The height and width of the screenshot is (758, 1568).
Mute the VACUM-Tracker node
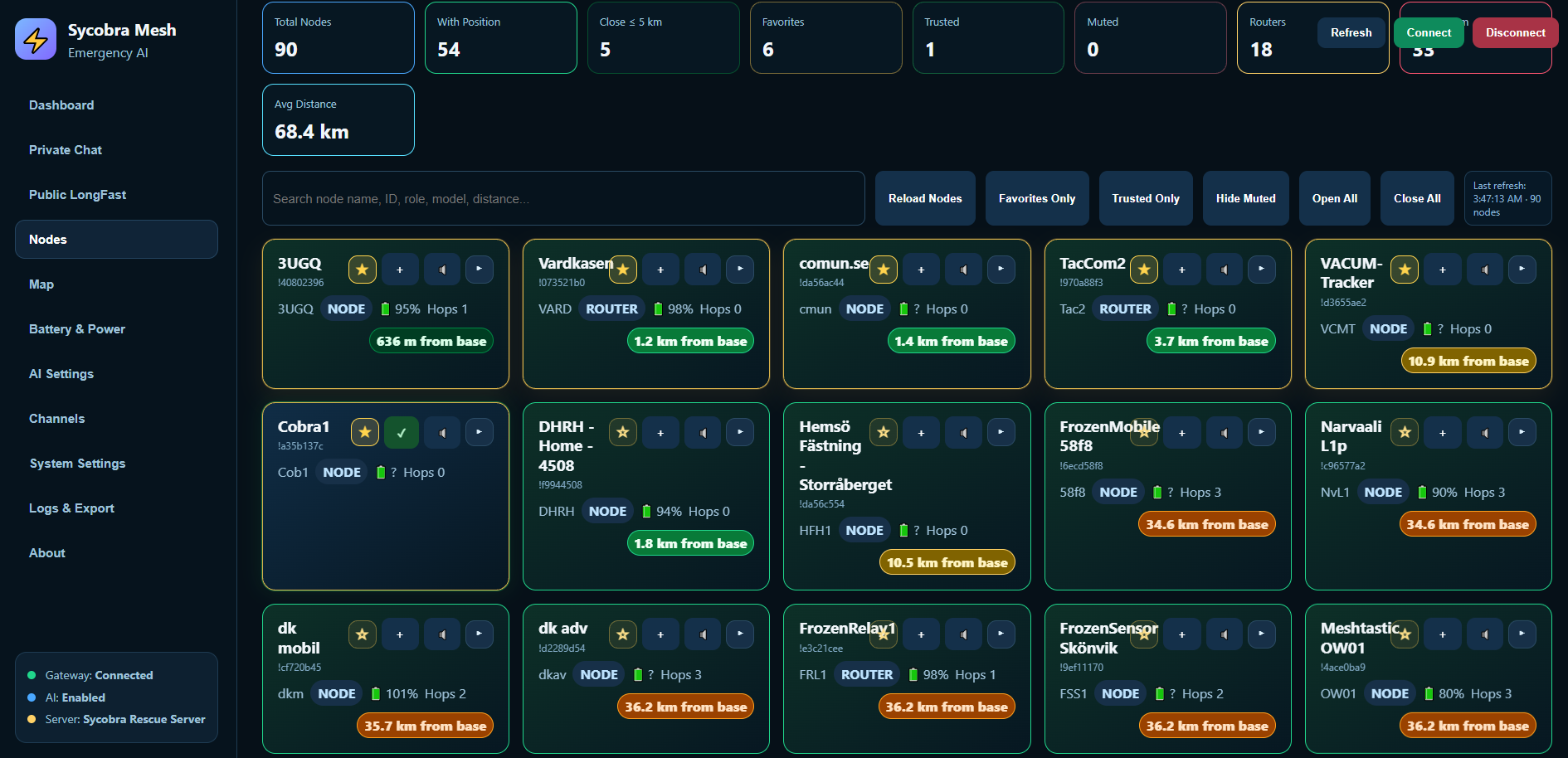pos(1484,270)
